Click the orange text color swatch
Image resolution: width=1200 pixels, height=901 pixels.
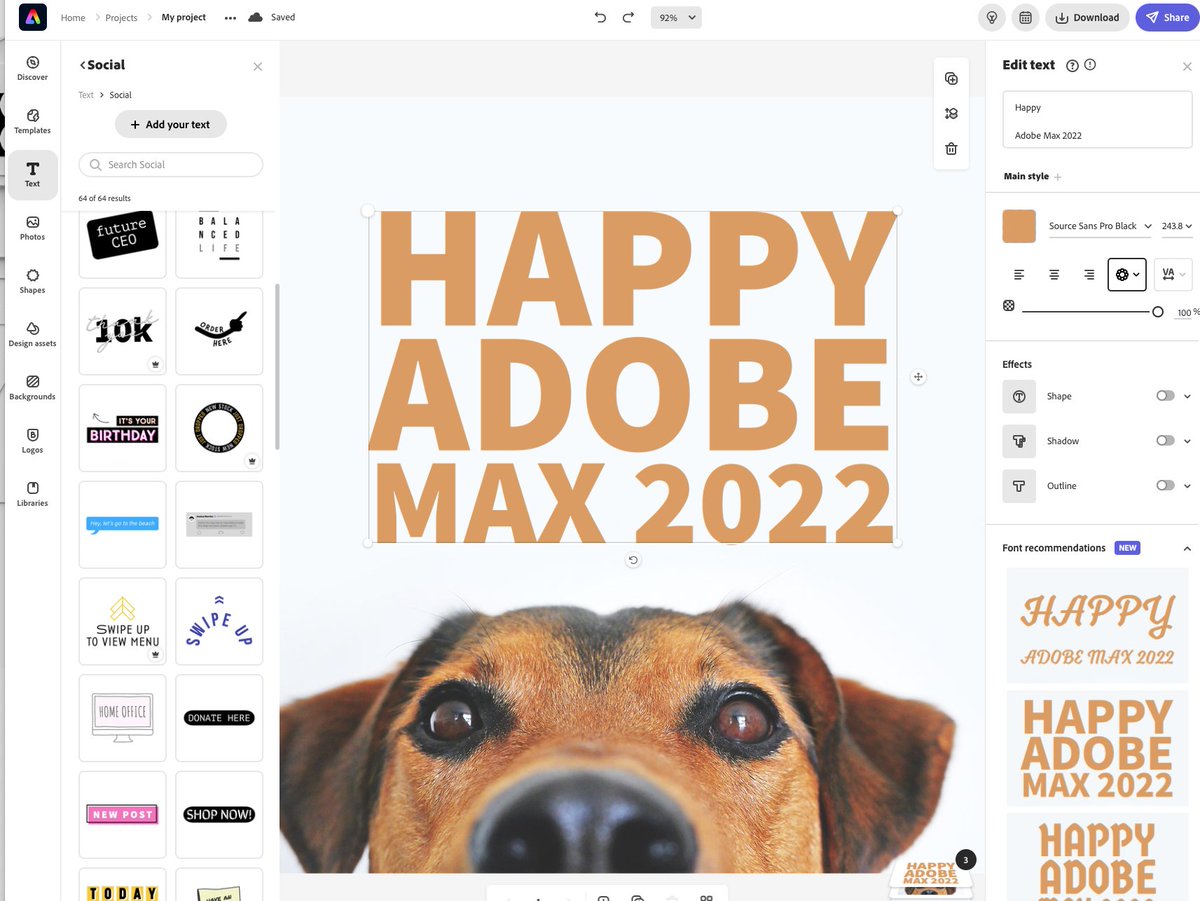(x=1019, y=226)
